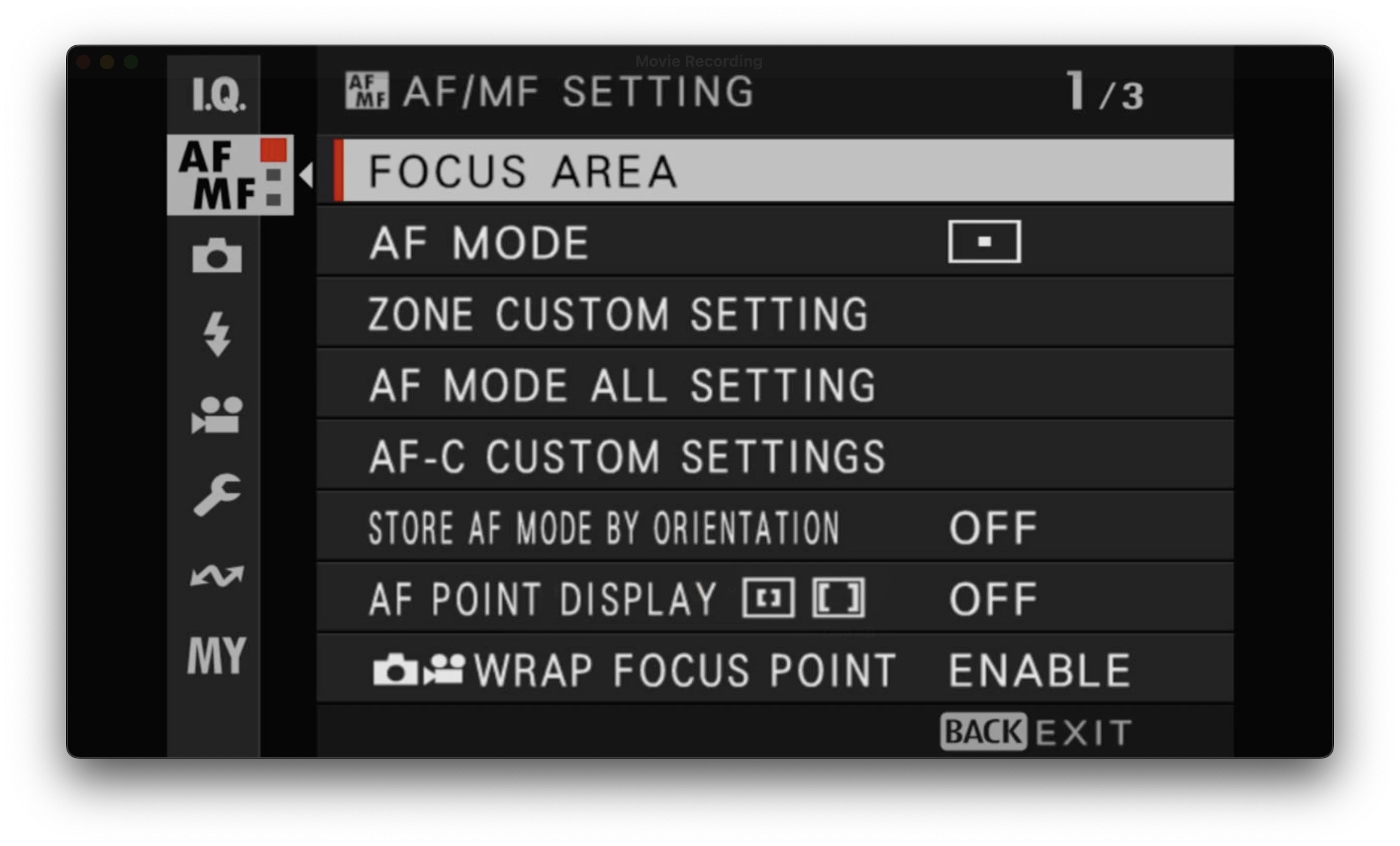Open the movie recording settings tab

(218, 415)
